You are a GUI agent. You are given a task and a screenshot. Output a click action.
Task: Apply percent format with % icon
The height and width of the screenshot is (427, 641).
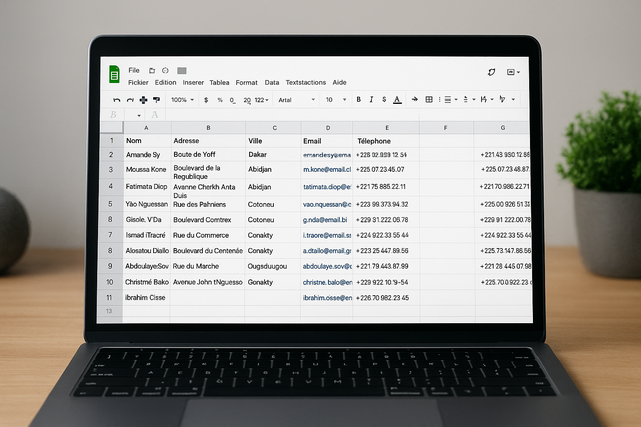coord(220,100)
